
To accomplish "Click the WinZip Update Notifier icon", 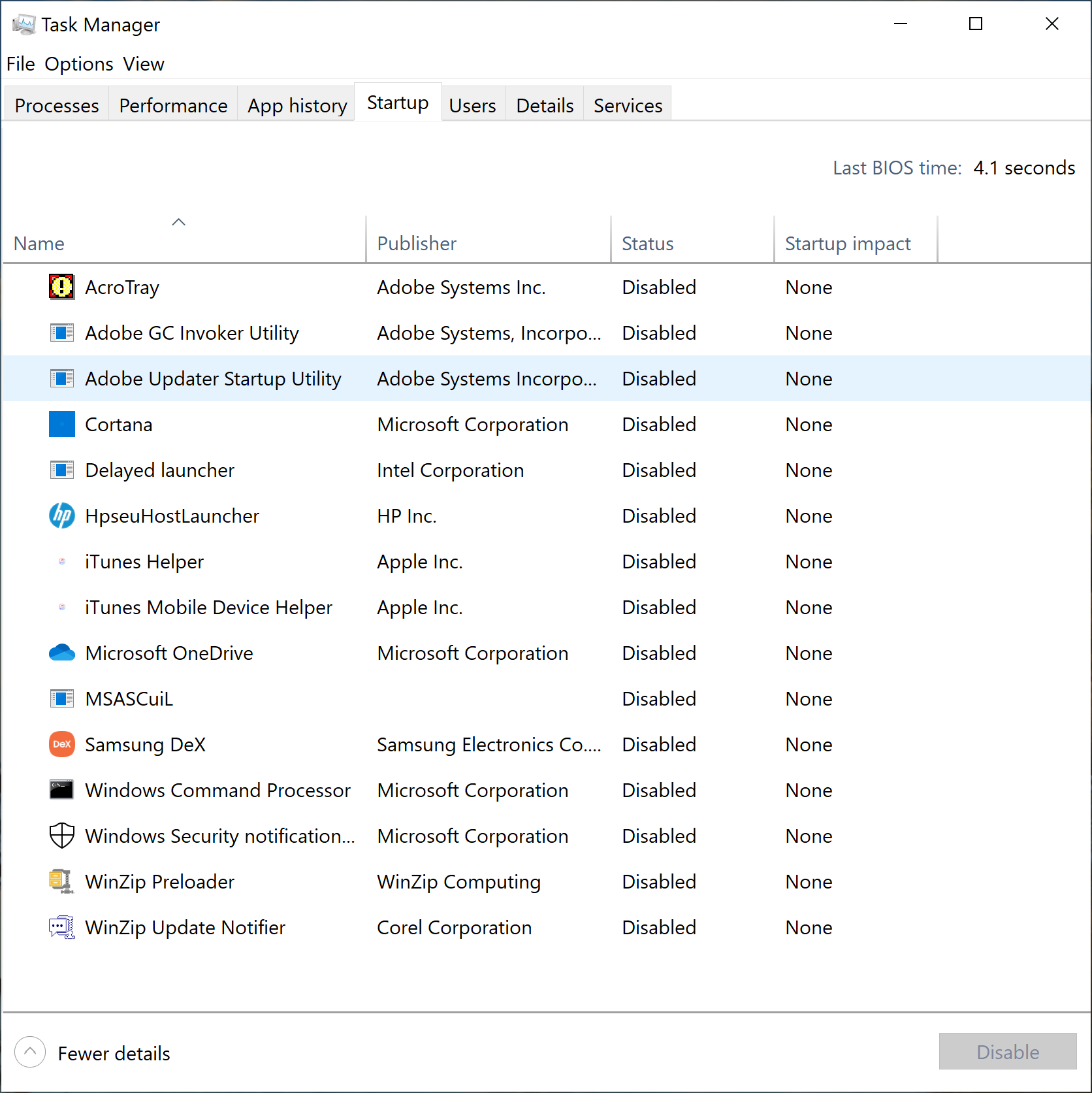I will pos(61,927).
